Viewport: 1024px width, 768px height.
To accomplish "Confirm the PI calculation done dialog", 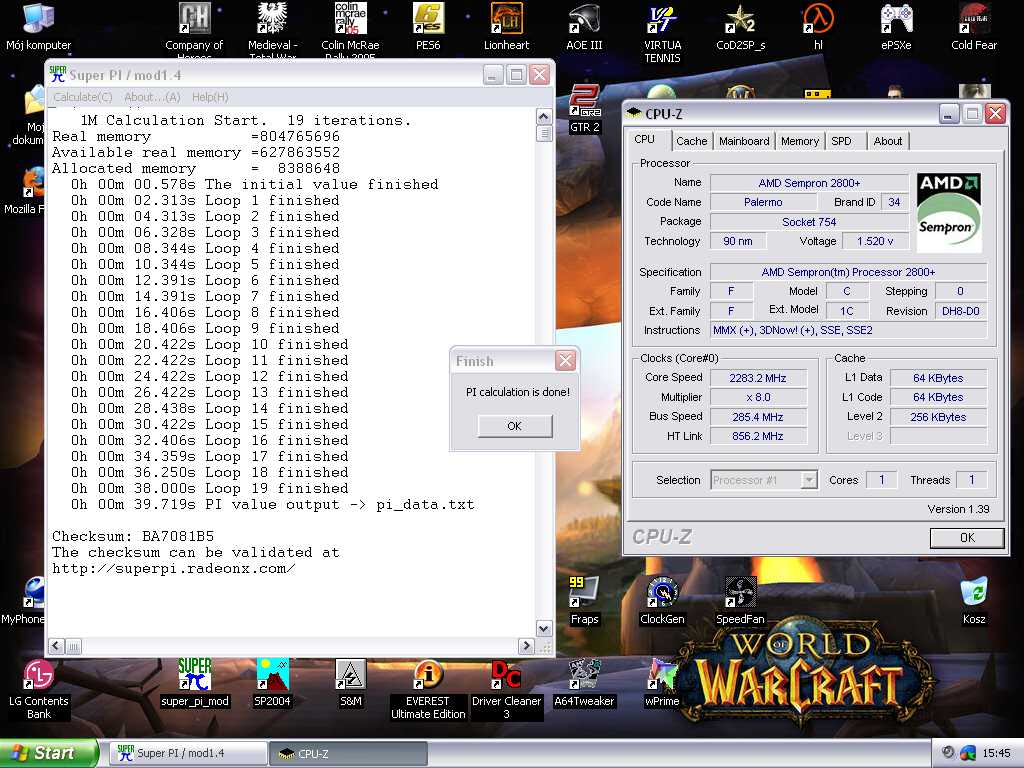I will 515,426.
